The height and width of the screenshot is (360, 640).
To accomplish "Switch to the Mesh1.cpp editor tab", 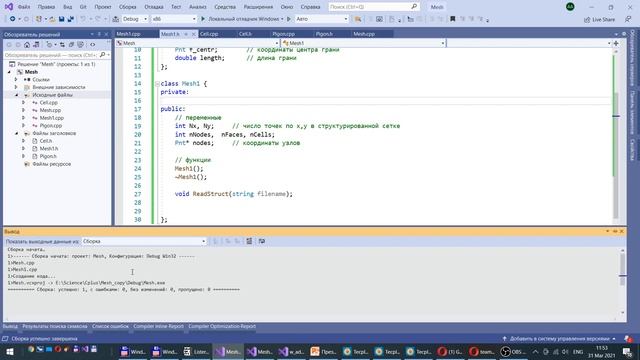I will coord(128,34).
